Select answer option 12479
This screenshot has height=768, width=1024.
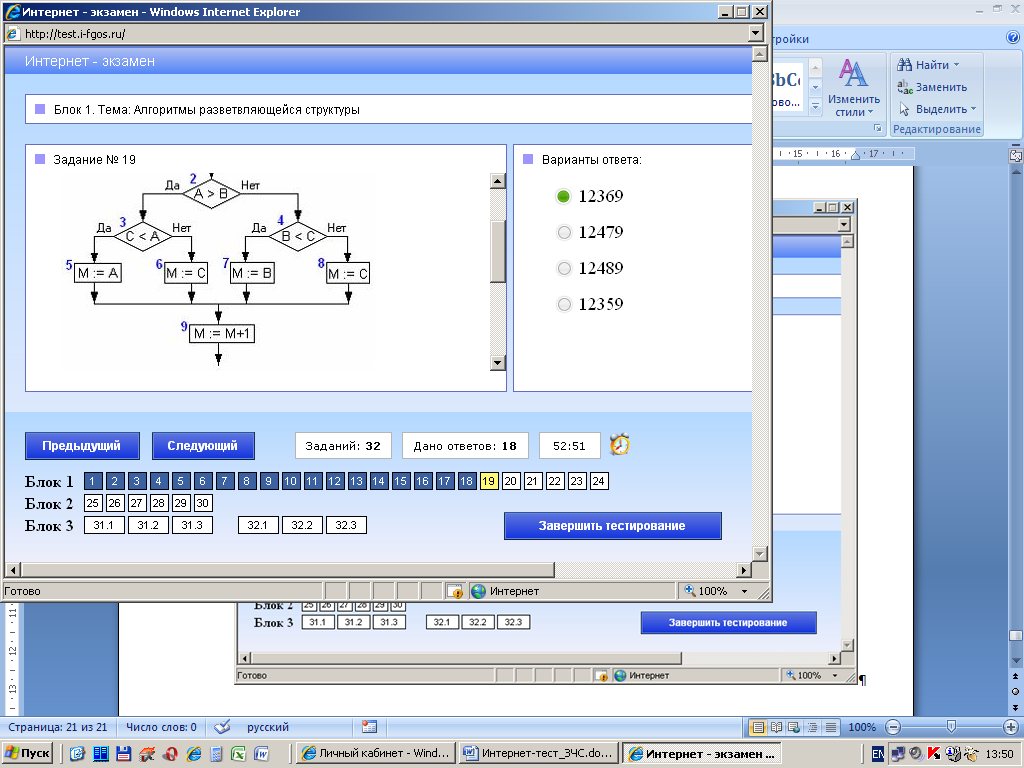[x=564, y=232]
